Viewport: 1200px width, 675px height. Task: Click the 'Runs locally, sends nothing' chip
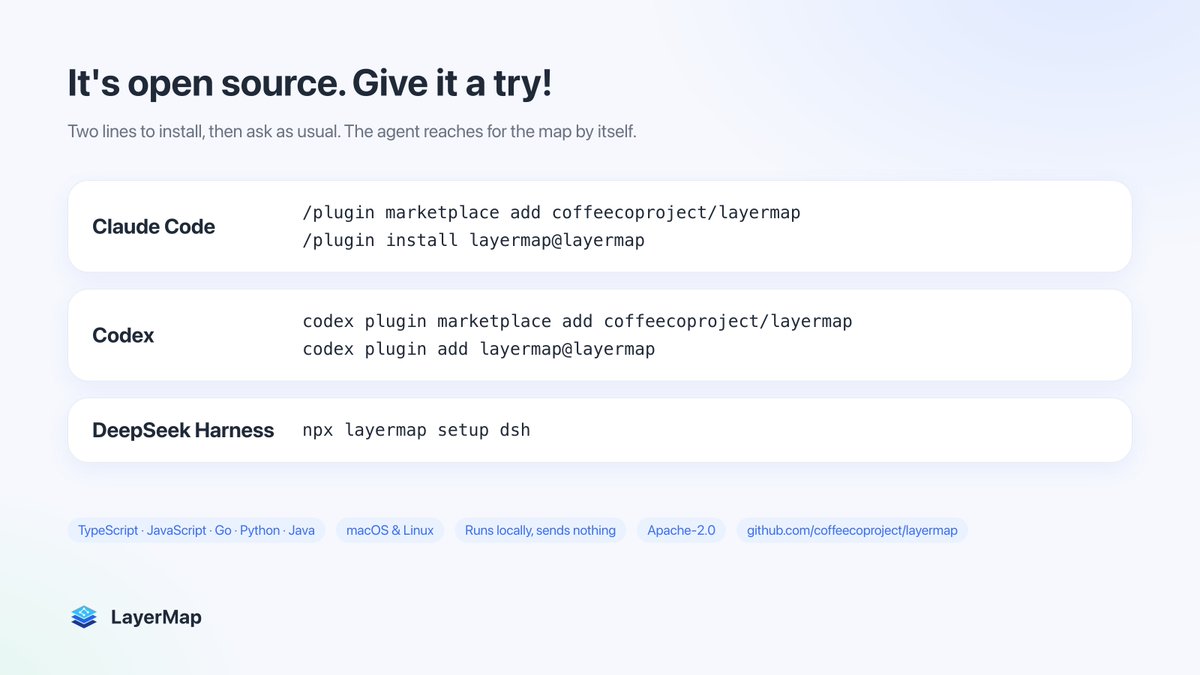coord(540,530)
